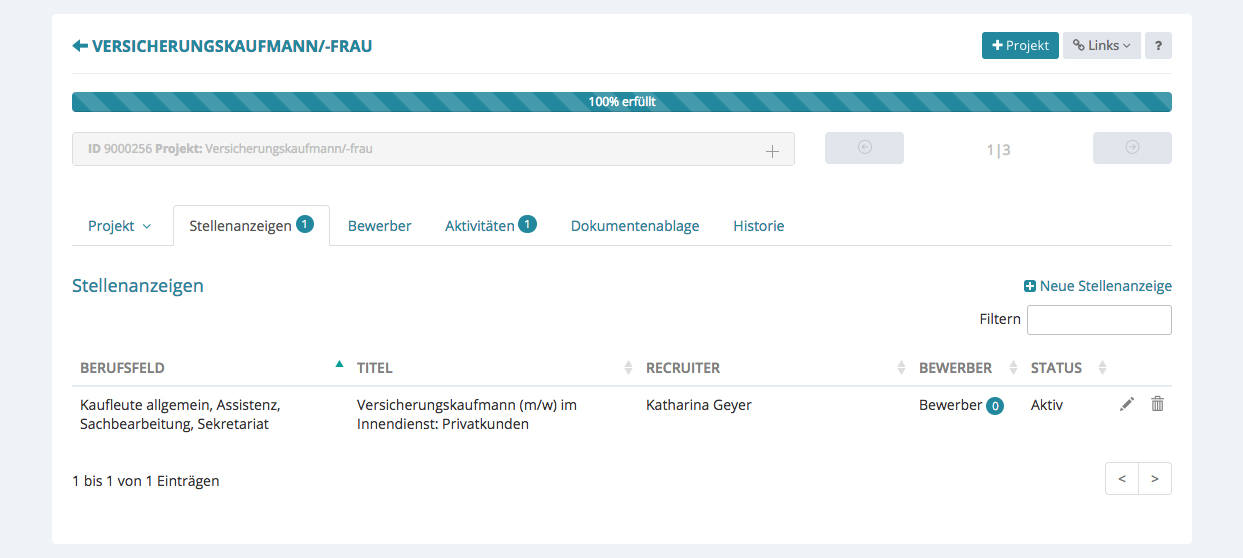
Task: Expand the Projekt tab dropdown
Action: tap(120, 226)
